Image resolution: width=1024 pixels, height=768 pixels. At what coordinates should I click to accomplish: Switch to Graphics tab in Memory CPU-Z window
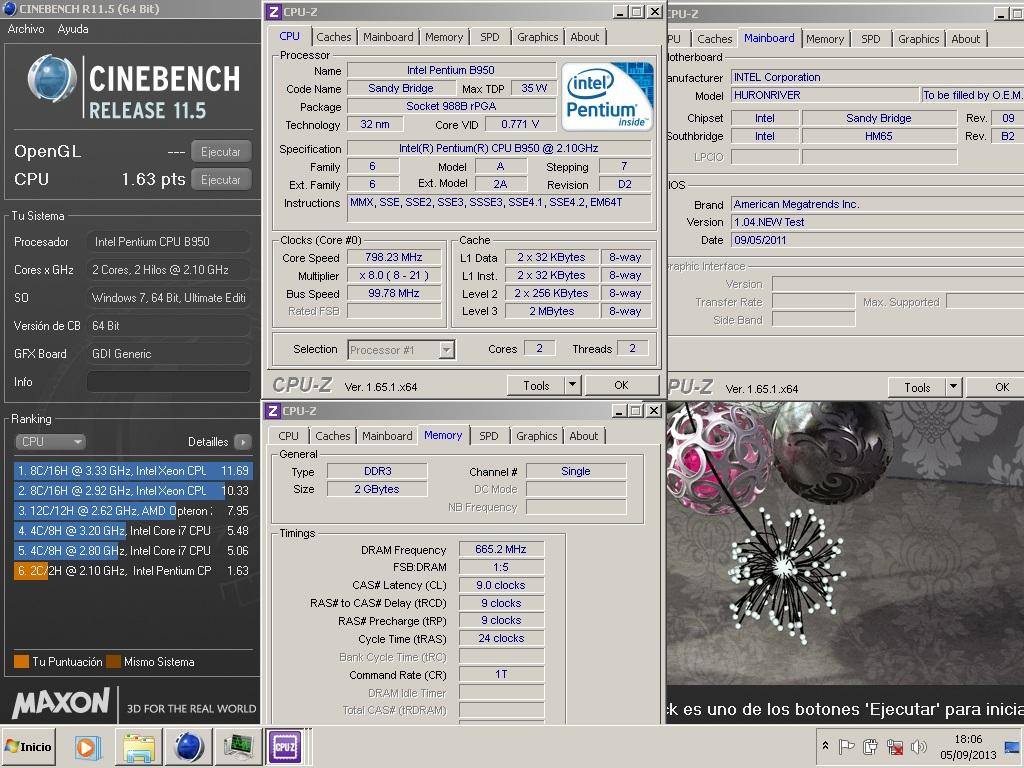pos(536,436)
